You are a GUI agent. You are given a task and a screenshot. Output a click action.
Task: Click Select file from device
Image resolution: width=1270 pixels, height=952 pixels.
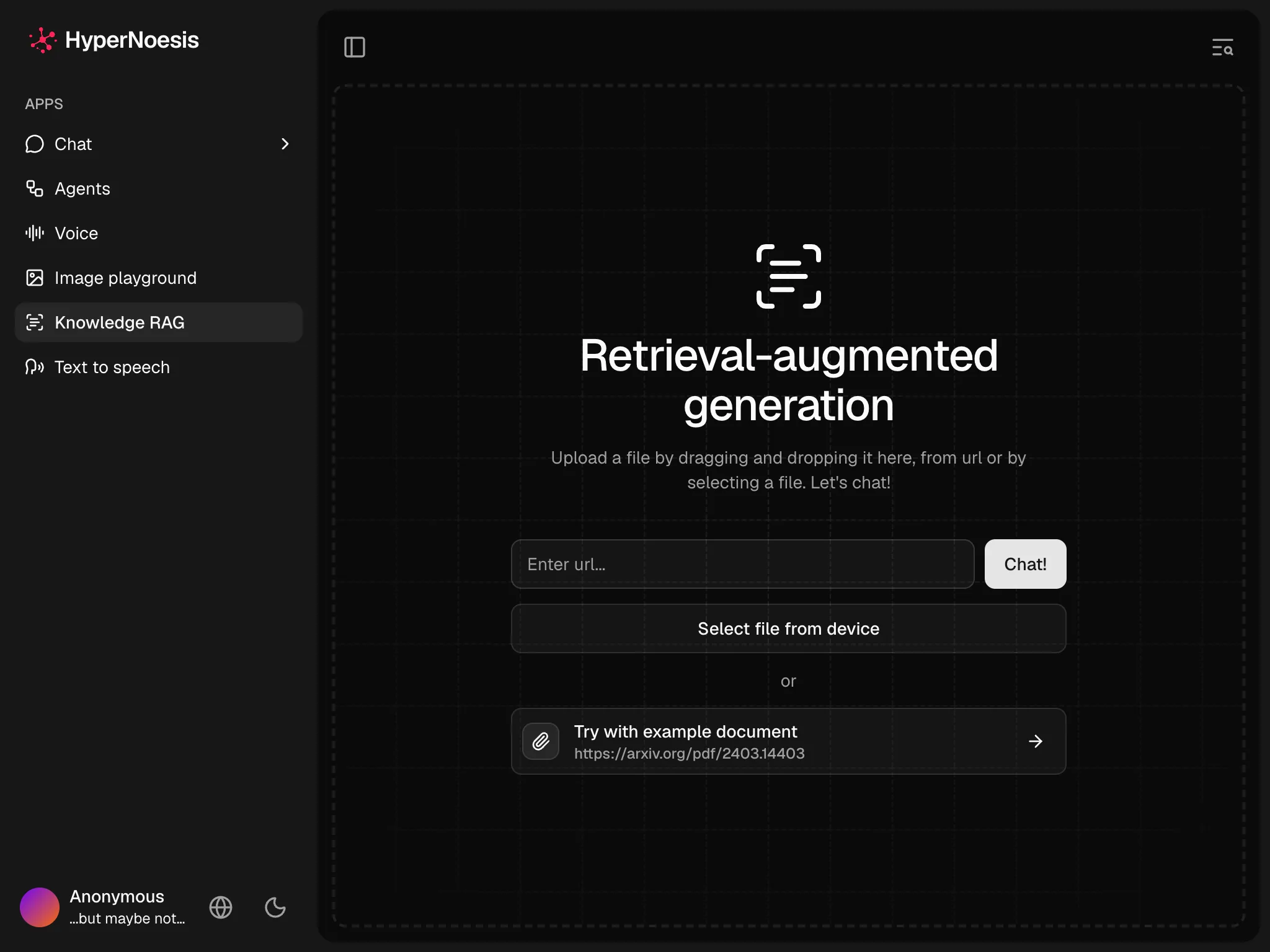click(789, 628)
